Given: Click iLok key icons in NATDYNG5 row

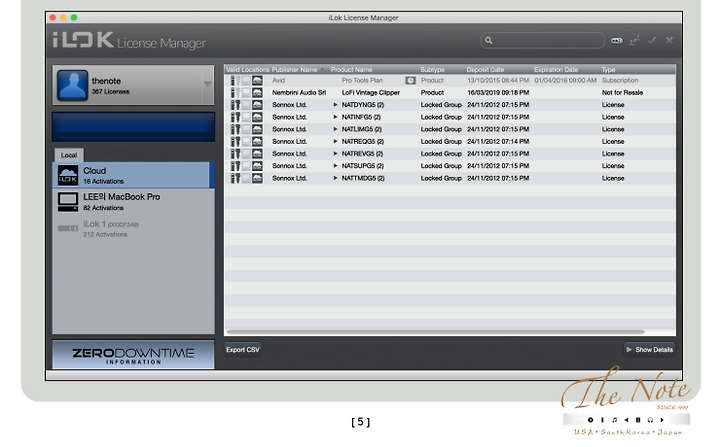Looking at the screenshot, I should (x=235, y=105).
